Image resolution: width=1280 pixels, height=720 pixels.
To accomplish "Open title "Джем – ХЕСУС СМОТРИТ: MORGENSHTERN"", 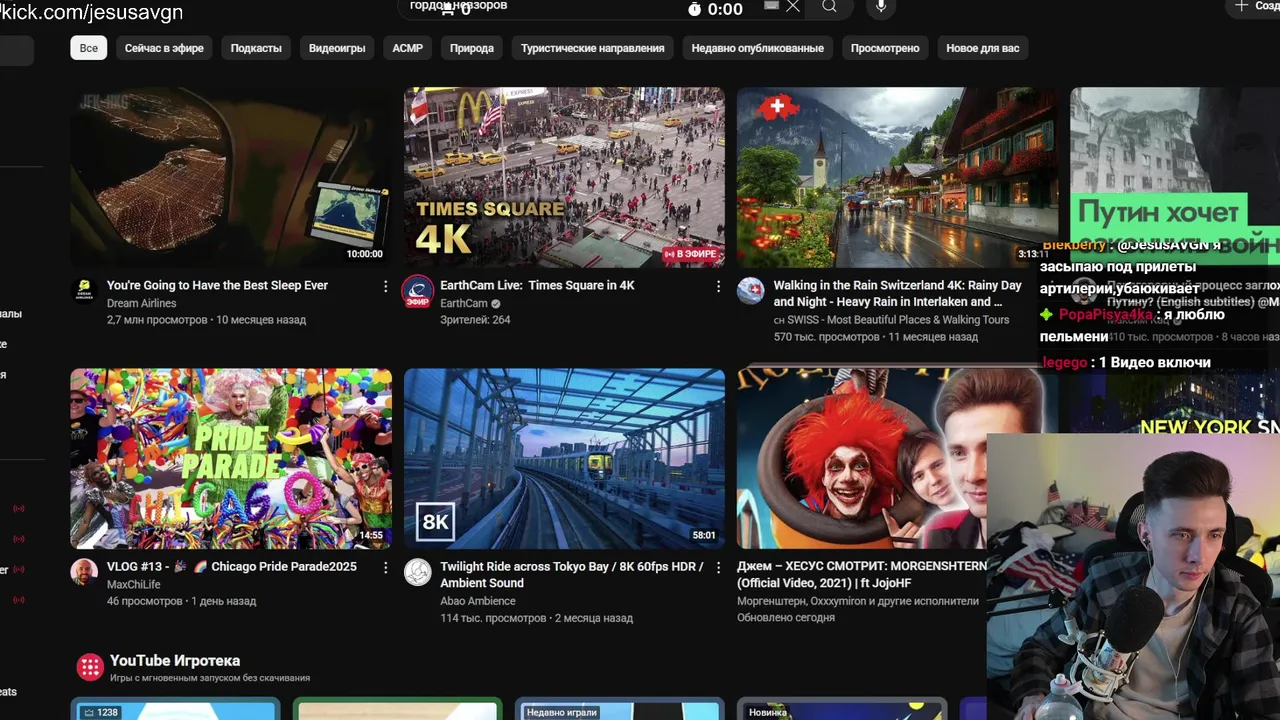I will [861, 574].
